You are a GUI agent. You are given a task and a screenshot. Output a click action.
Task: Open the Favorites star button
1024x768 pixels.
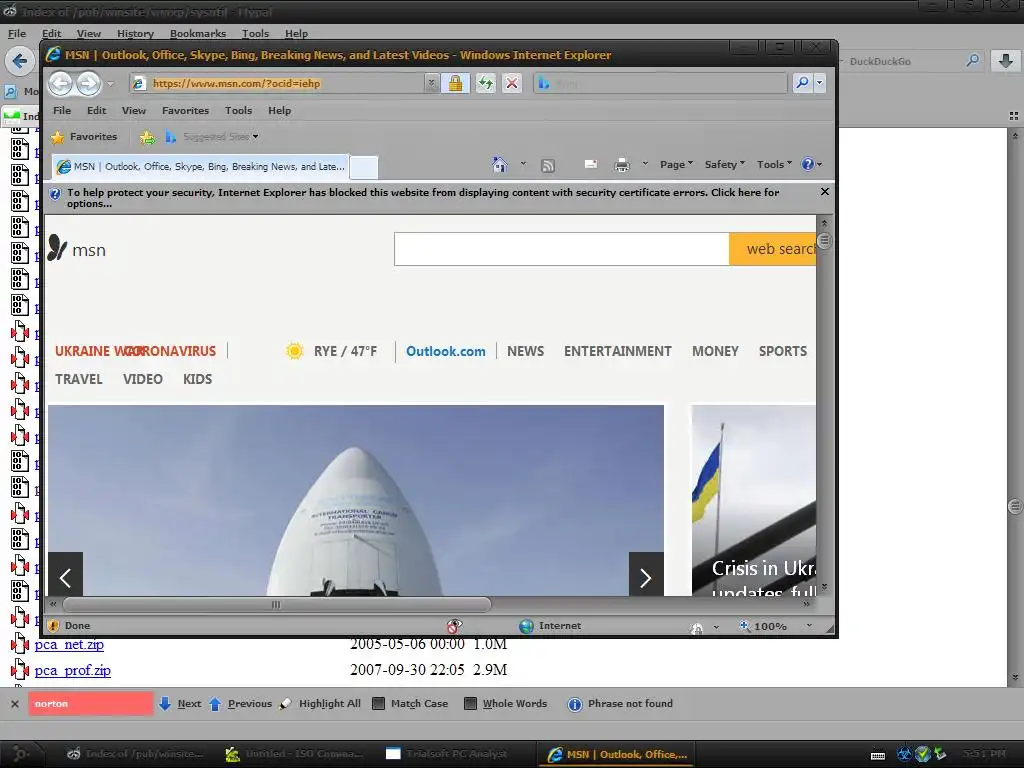85,136
